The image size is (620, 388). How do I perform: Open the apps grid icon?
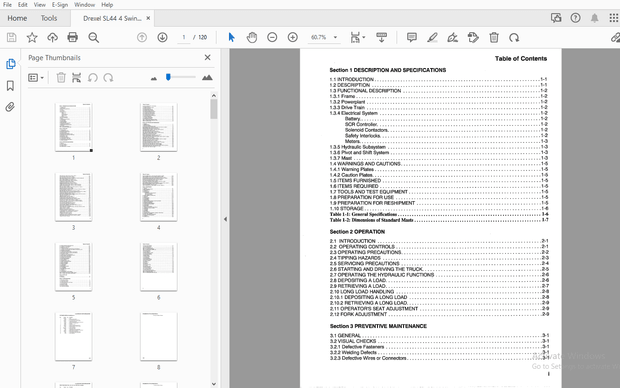coord(614,18)
